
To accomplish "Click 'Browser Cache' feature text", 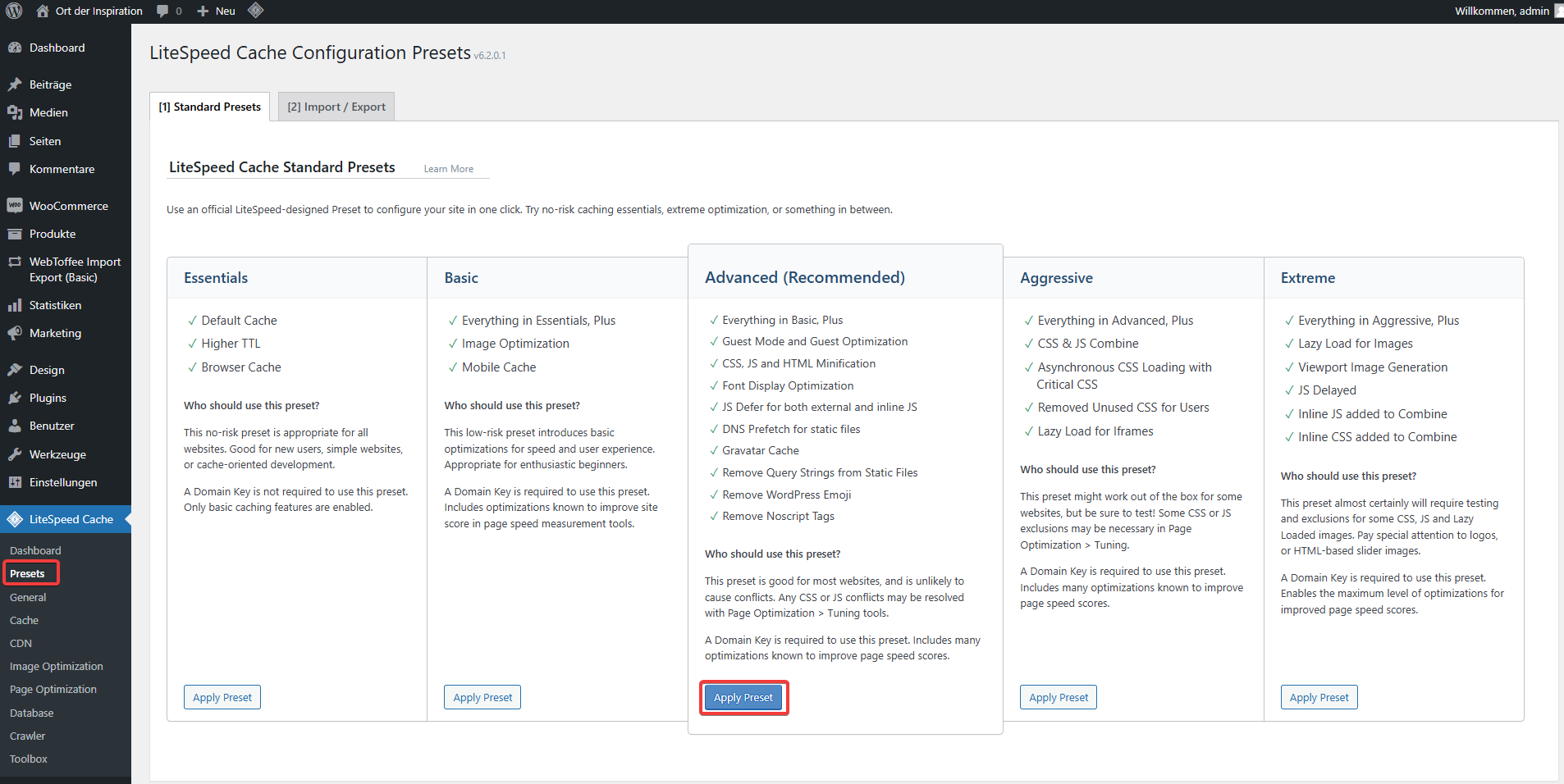I will click(x=241, y=367).
